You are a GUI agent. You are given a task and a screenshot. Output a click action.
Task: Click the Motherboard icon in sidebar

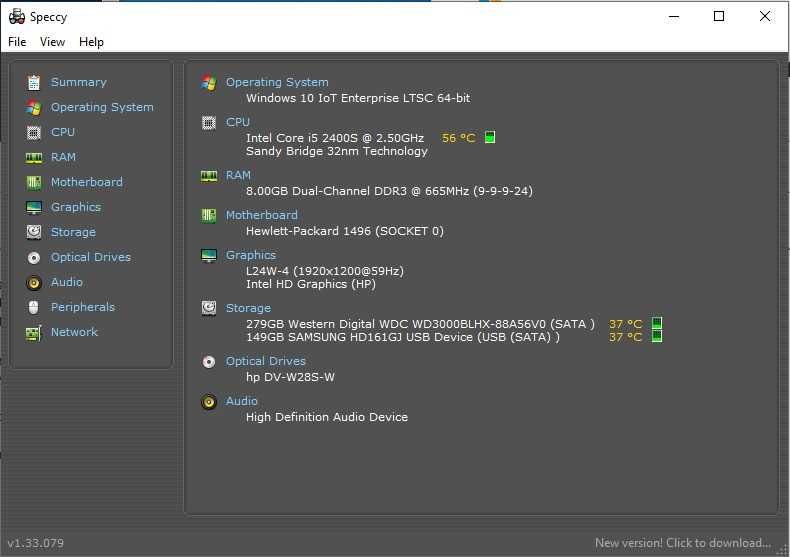(34, 182)
